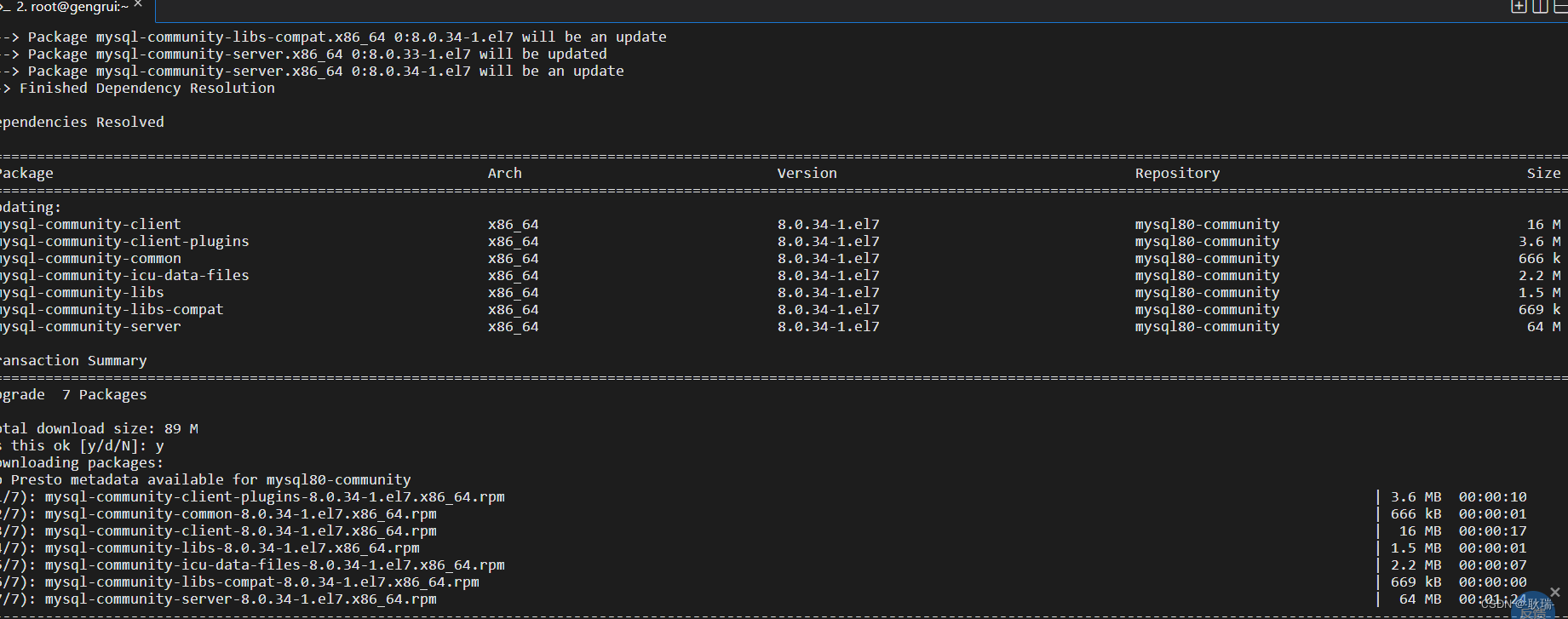Click version 8.0.34-1.el7 in mysql-community-common row

pos(828,258)
